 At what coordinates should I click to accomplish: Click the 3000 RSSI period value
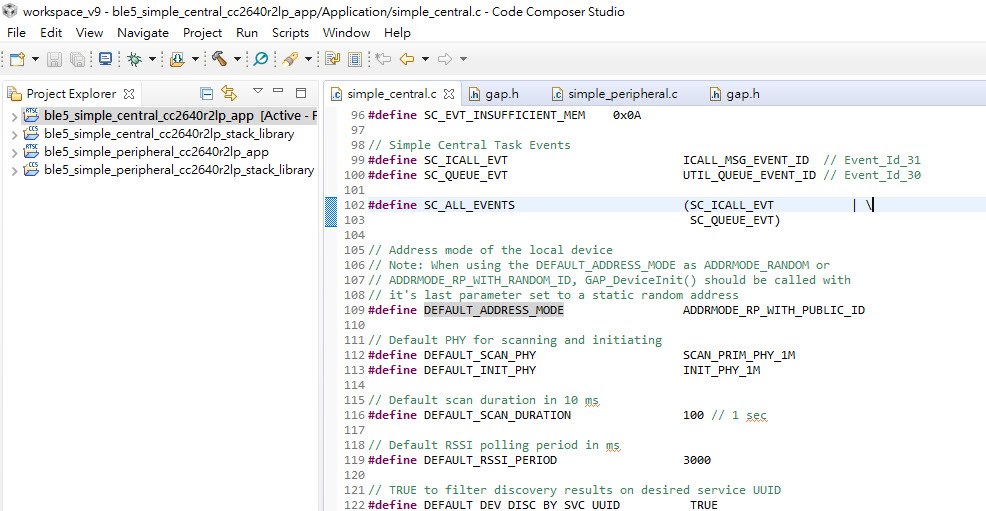pyautogui.click(x=697, y=460)
